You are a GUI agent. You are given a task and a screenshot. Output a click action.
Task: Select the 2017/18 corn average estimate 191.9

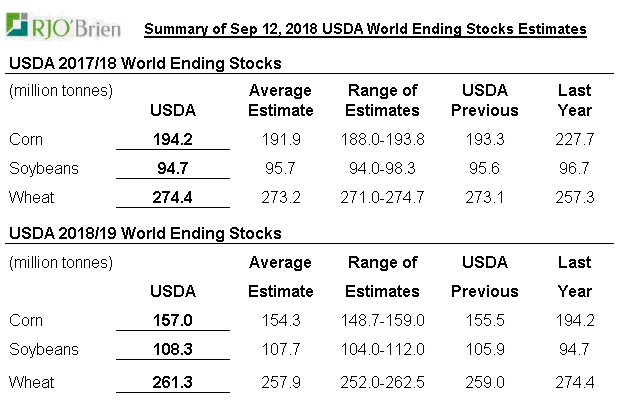pos(280,139)
